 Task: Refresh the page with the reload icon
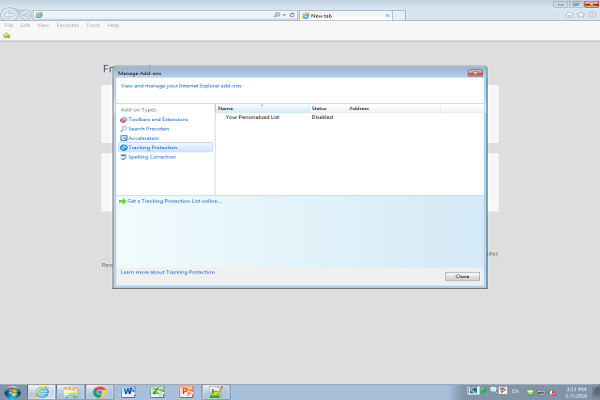(x=292, y=15)
